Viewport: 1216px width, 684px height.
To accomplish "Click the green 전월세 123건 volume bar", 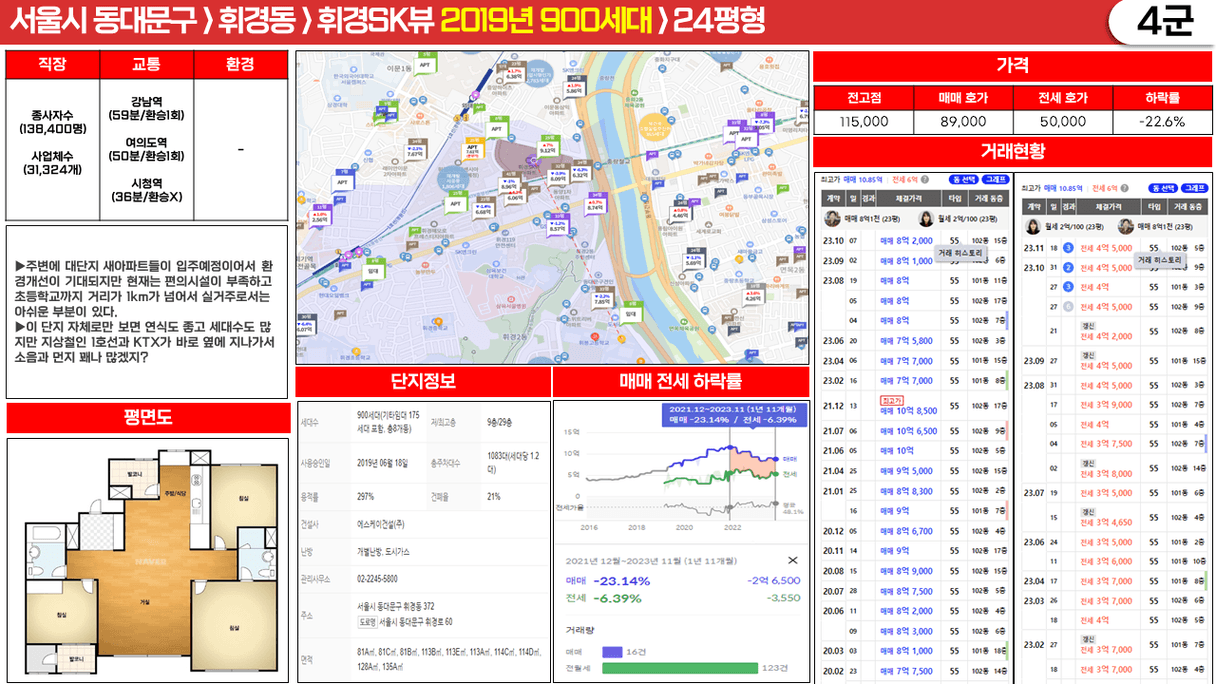I will (x=680, y=668).
